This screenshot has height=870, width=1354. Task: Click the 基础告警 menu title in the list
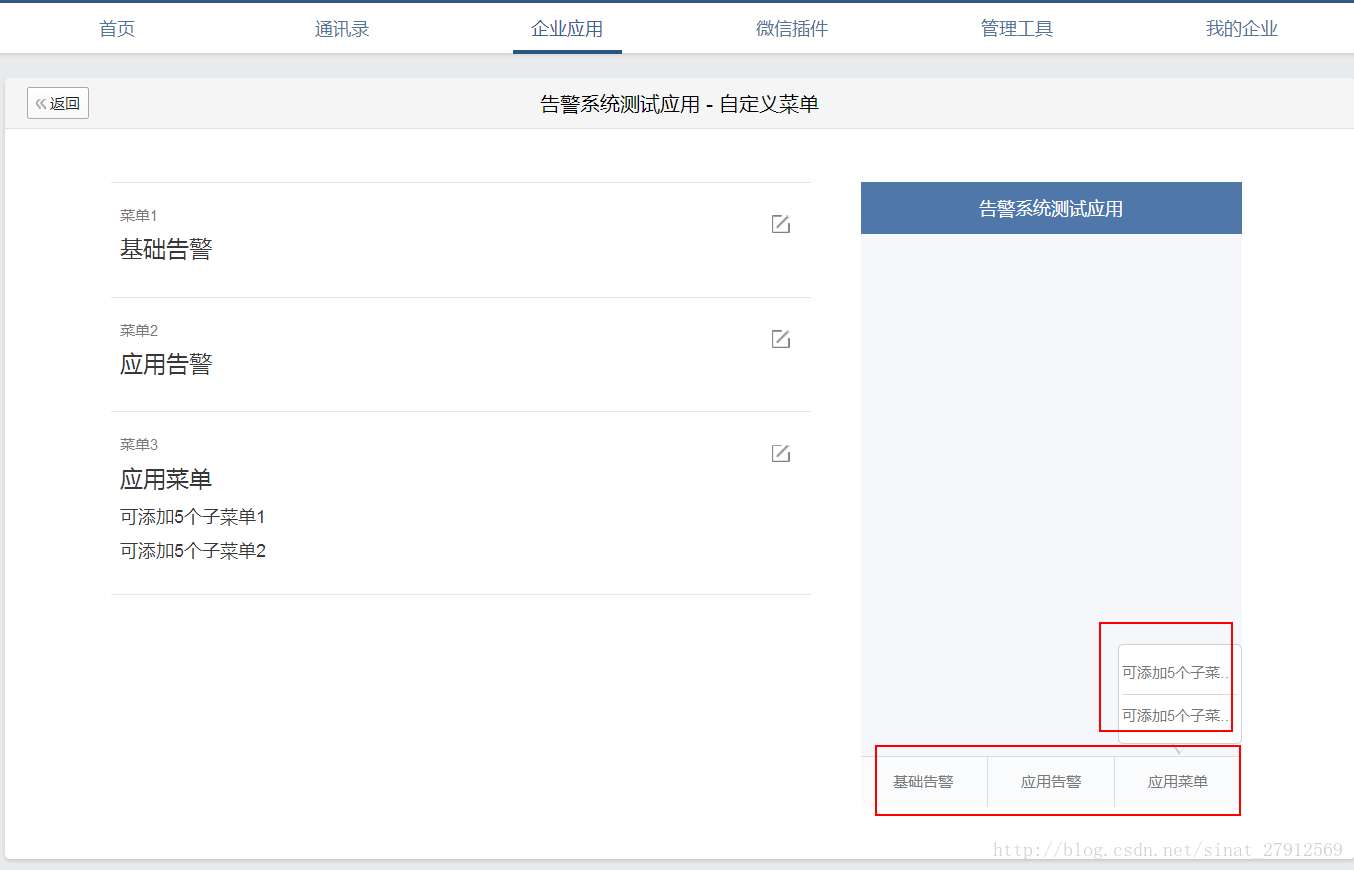click(166, 249)
